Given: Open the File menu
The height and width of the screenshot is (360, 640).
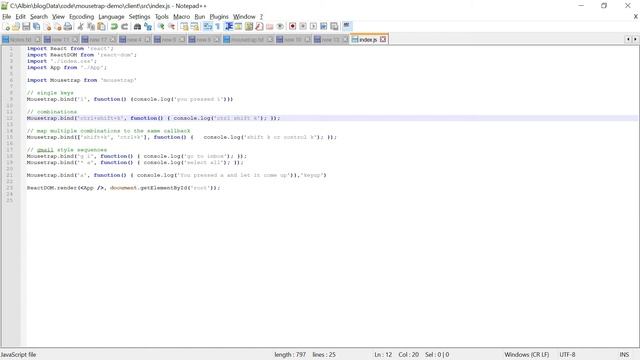Looking at the screenshot, I should 7,17.
